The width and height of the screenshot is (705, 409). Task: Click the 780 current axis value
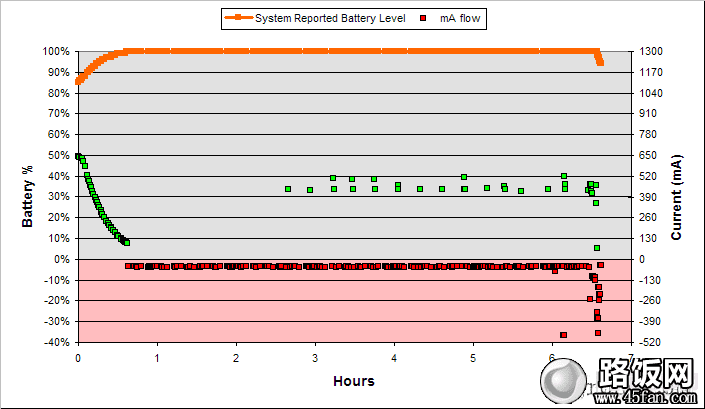(648, 134)
